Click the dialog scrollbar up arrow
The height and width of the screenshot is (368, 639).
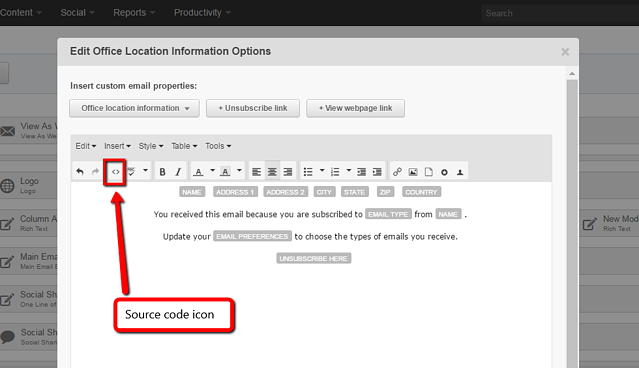[572, 74]
